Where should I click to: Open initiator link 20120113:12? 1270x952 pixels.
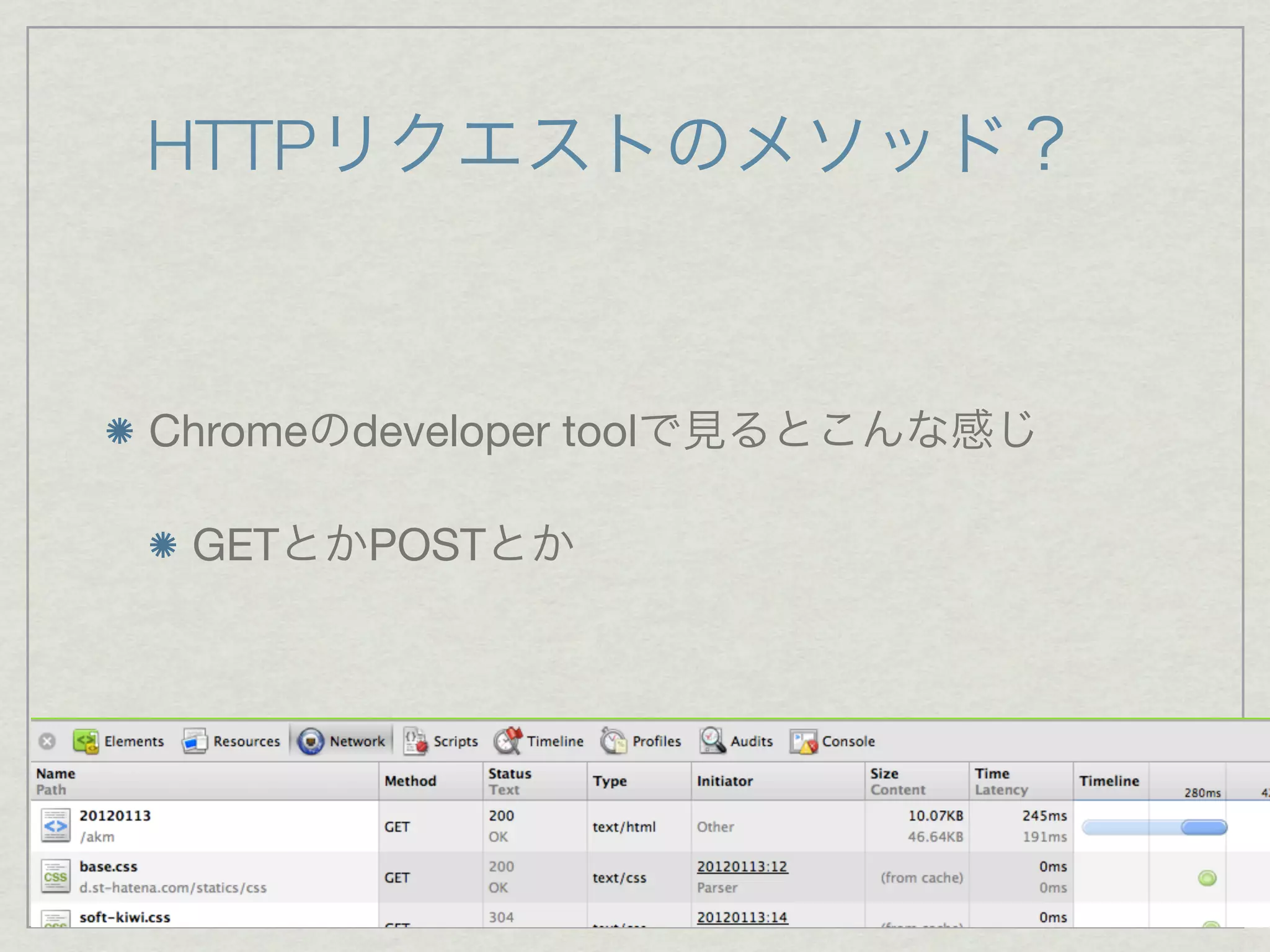pos(742,866)
